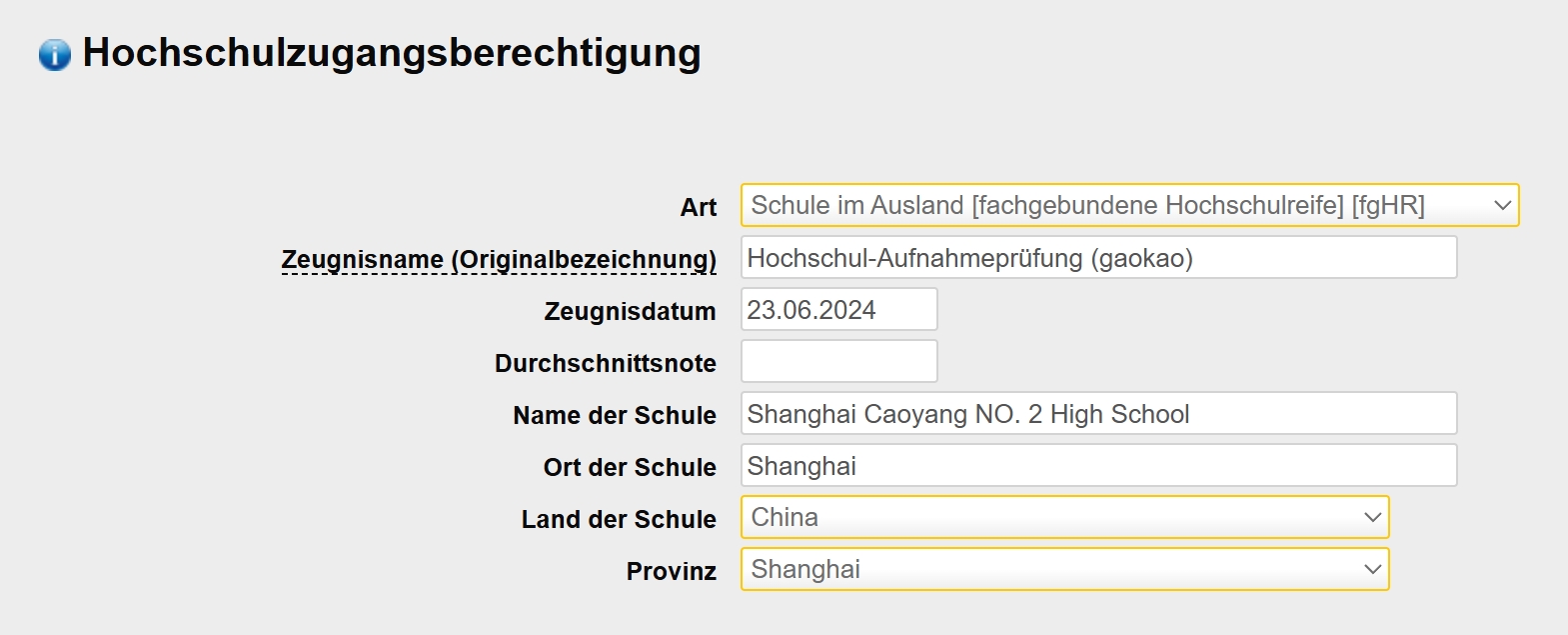Click the Name der Schule label
This screenshot has width=1568, height=635.
pos(615,415)
